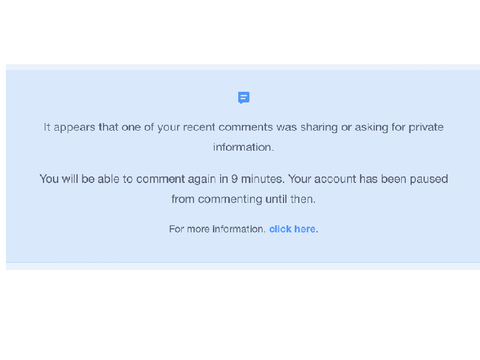480x360 pixels.
Task: Click the "Your account has been paused" phrase
Action: click(368, 179)
